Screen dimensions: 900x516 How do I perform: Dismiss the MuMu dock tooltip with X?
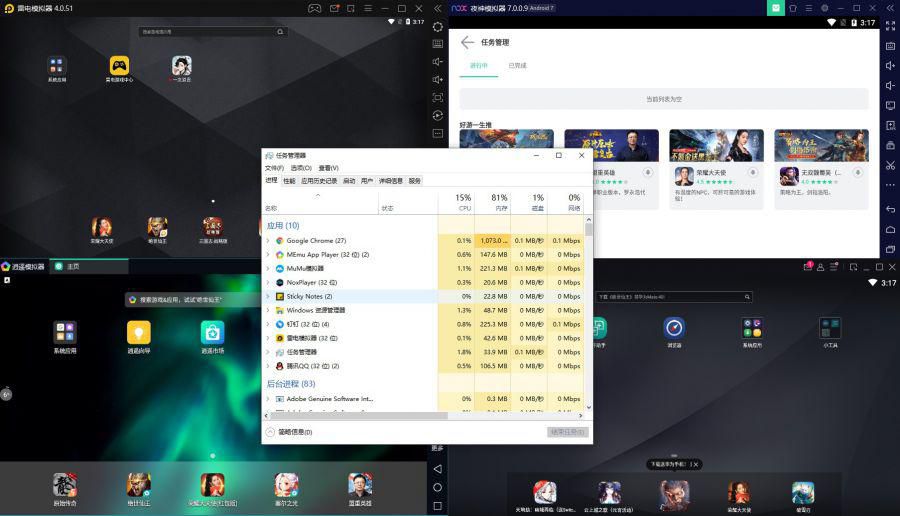coord(696,464)
